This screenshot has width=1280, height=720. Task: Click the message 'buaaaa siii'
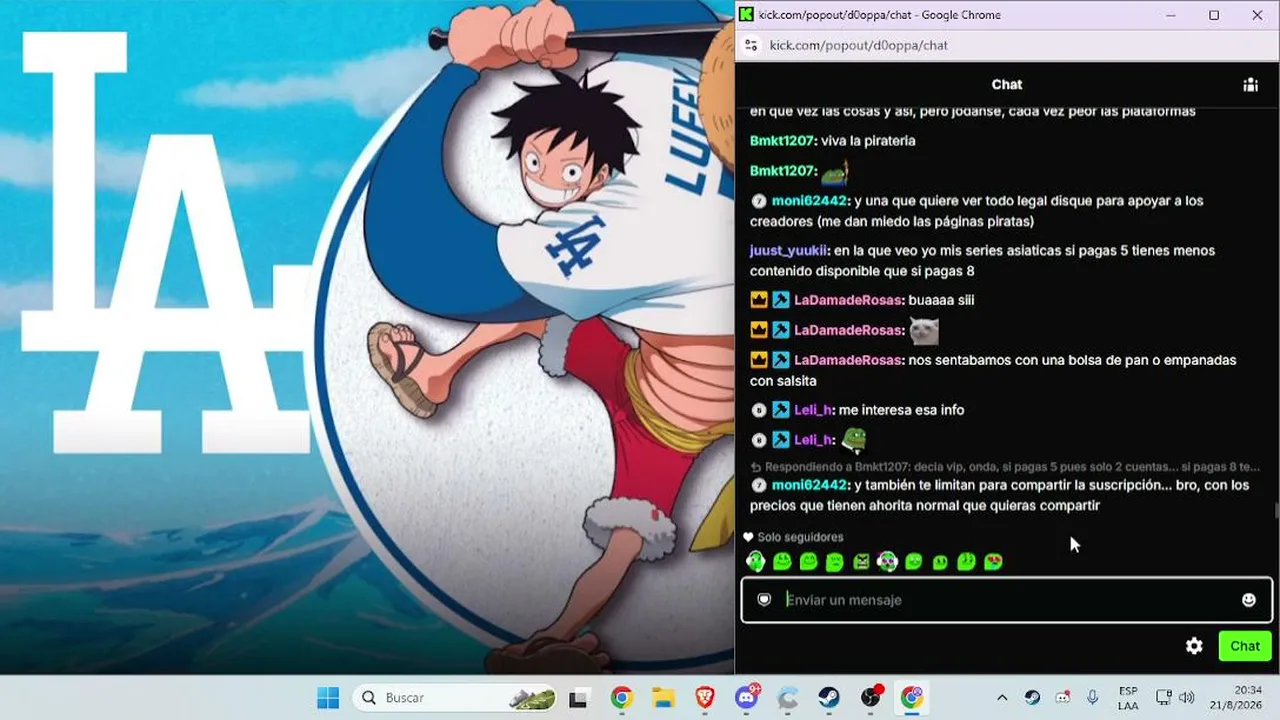click(x=941, y=300)
